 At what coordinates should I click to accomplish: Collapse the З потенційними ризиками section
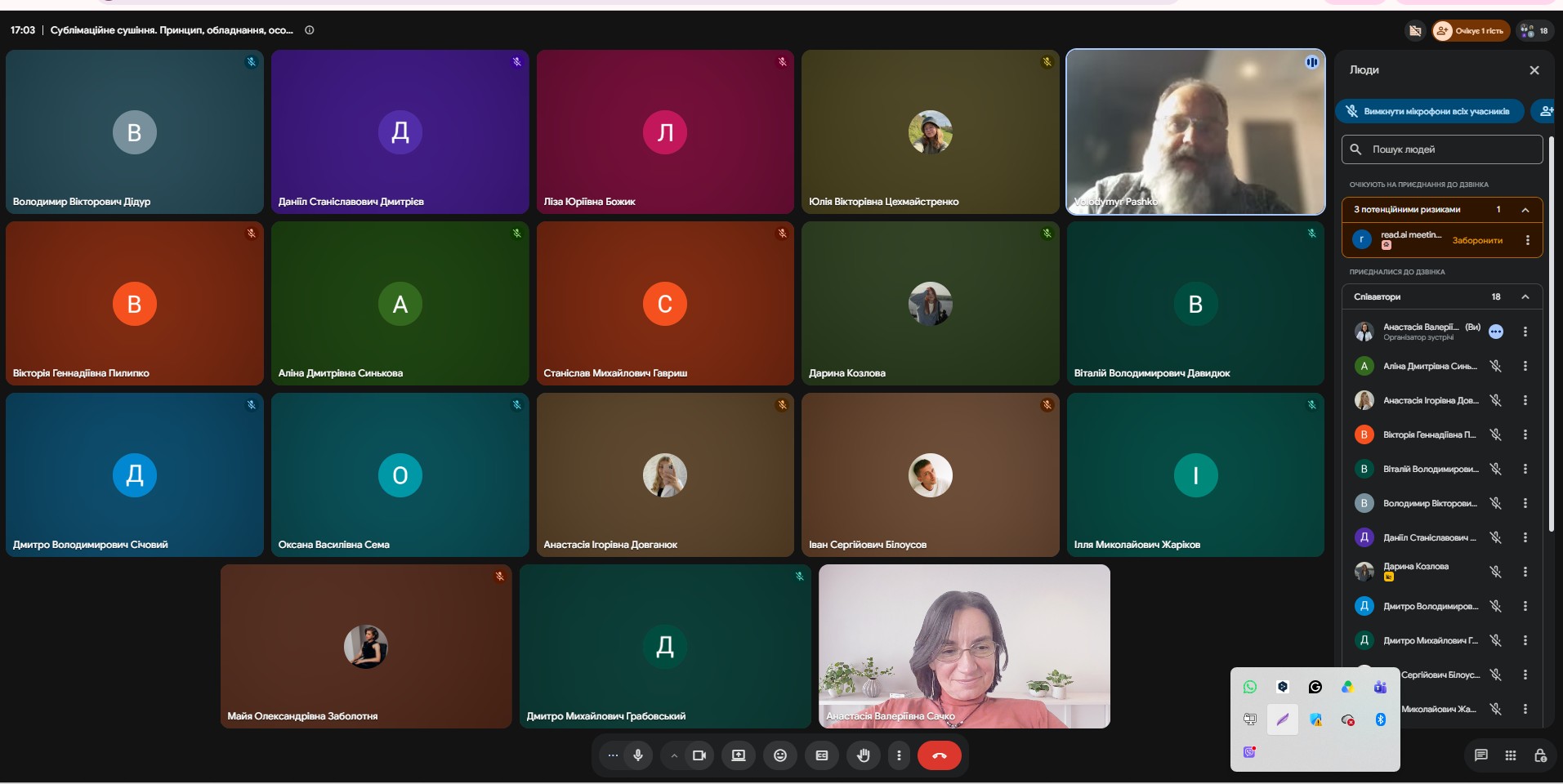(x=1525, y=210)
